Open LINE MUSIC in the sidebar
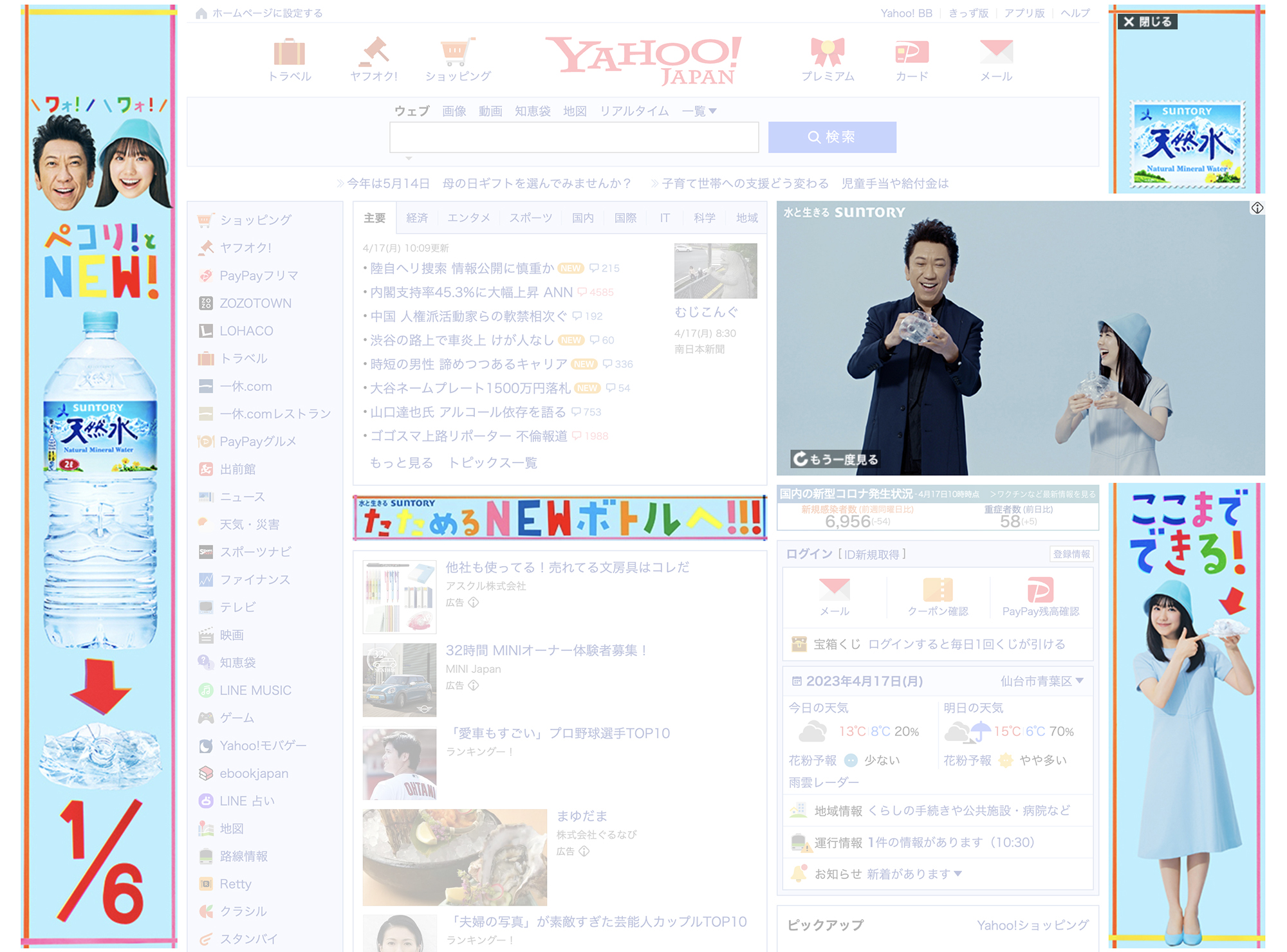The height and width of the screenshot is (952, 1287). coord(255,690)
